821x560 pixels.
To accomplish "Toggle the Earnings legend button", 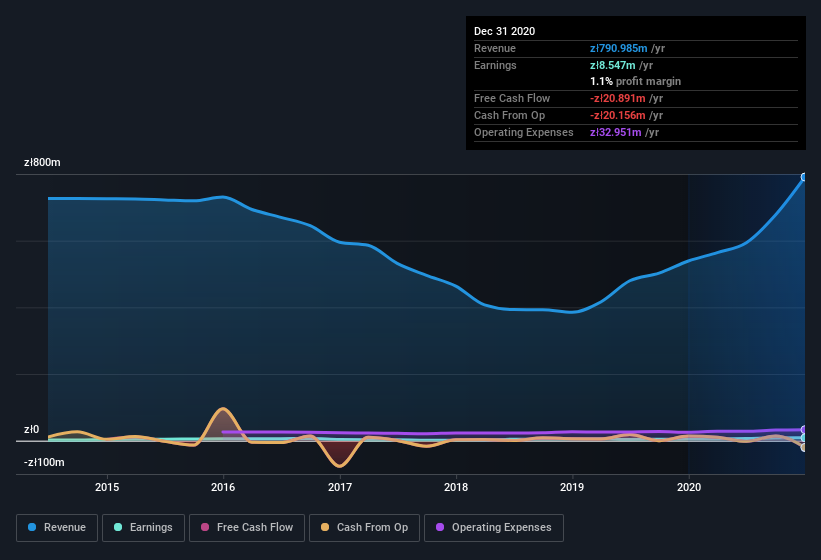I will click(143, 528).
